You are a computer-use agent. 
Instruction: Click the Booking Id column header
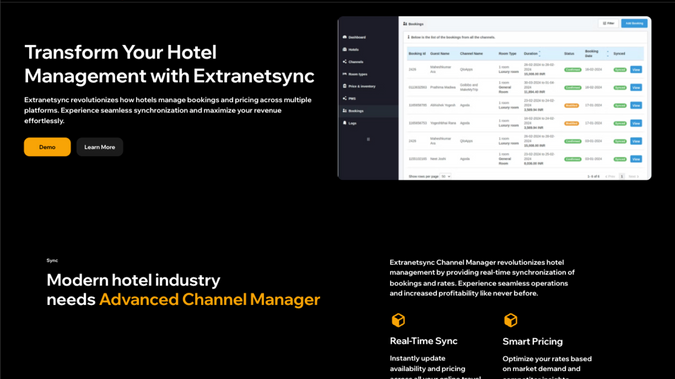coord(417,53)
